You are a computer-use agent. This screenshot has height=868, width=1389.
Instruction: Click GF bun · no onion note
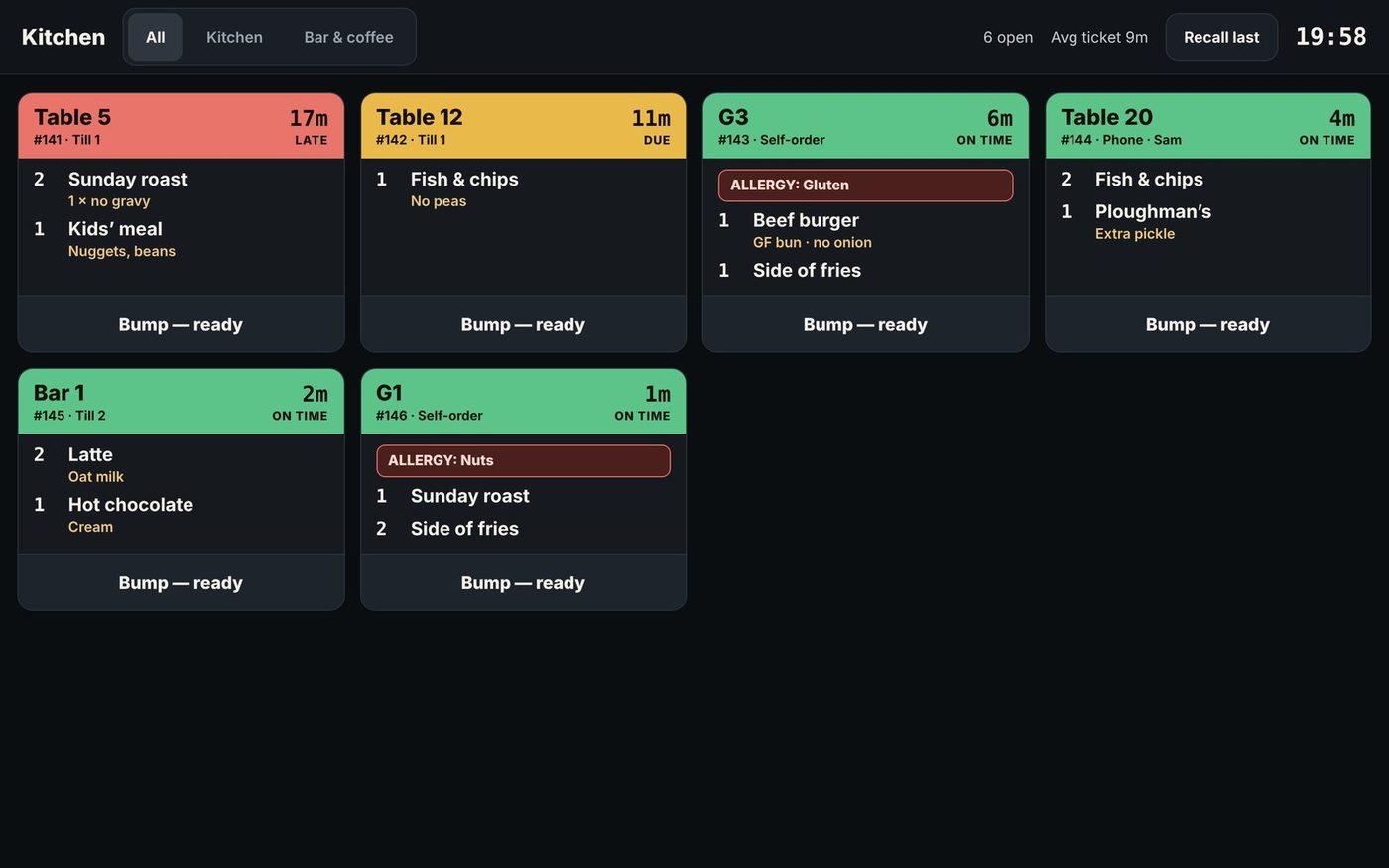(813, 242)
